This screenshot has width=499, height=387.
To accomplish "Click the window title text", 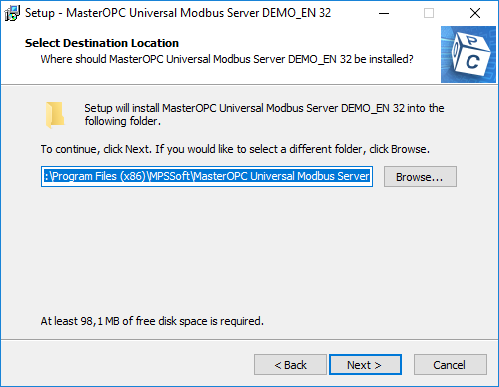I will tap(178, 13).
